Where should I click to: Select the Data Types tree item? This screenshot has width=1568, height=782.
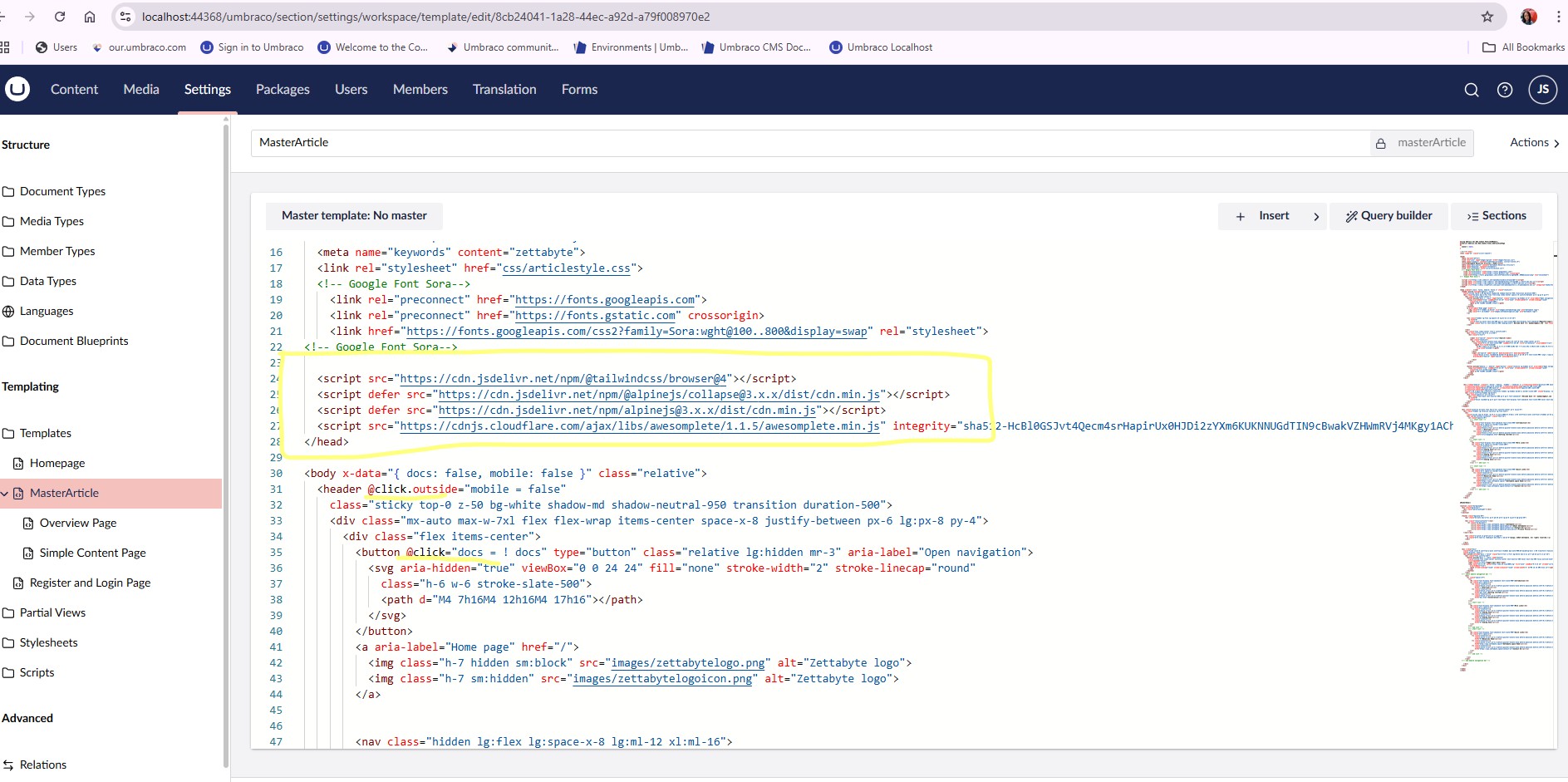point(48,281)
